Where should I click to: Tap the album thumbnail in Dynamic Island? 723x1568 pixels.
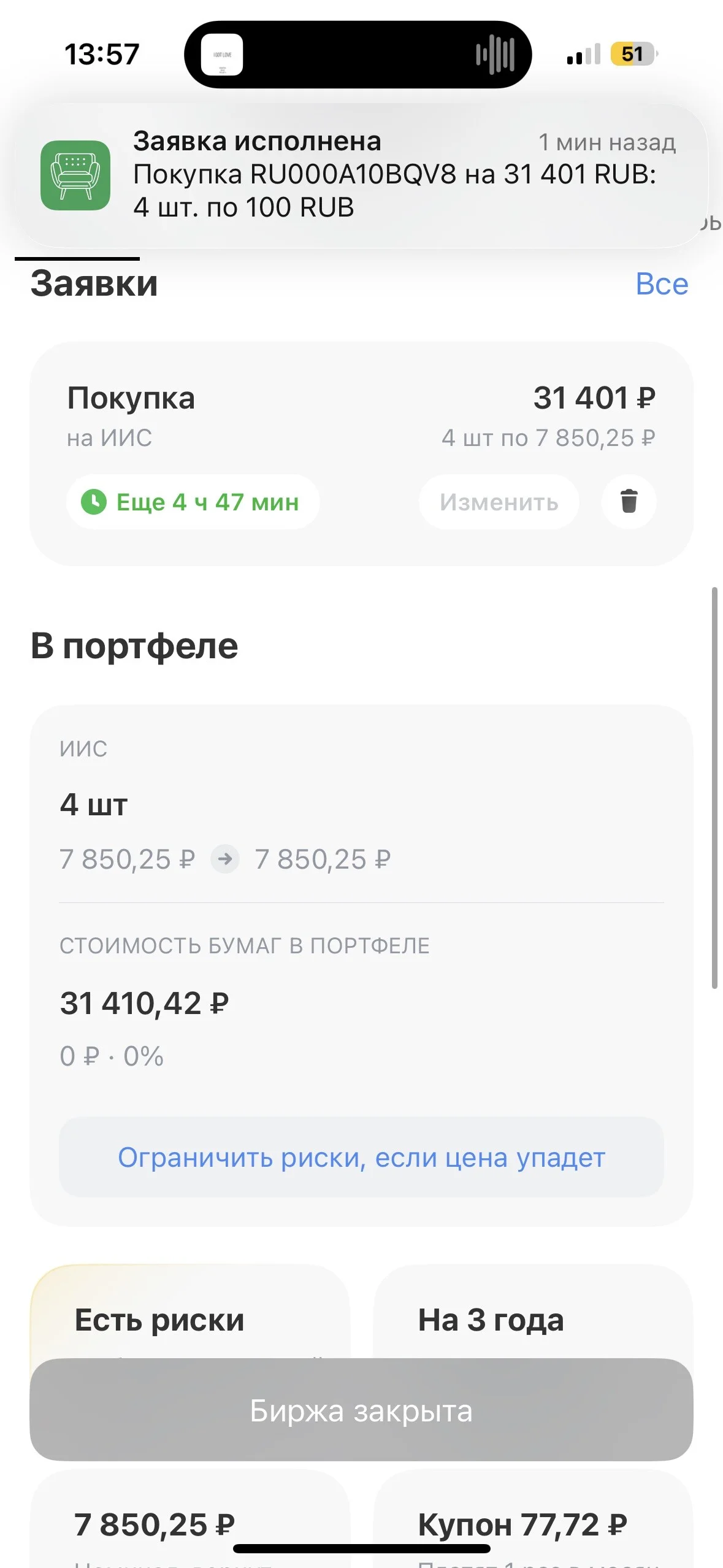coord(222,55)
